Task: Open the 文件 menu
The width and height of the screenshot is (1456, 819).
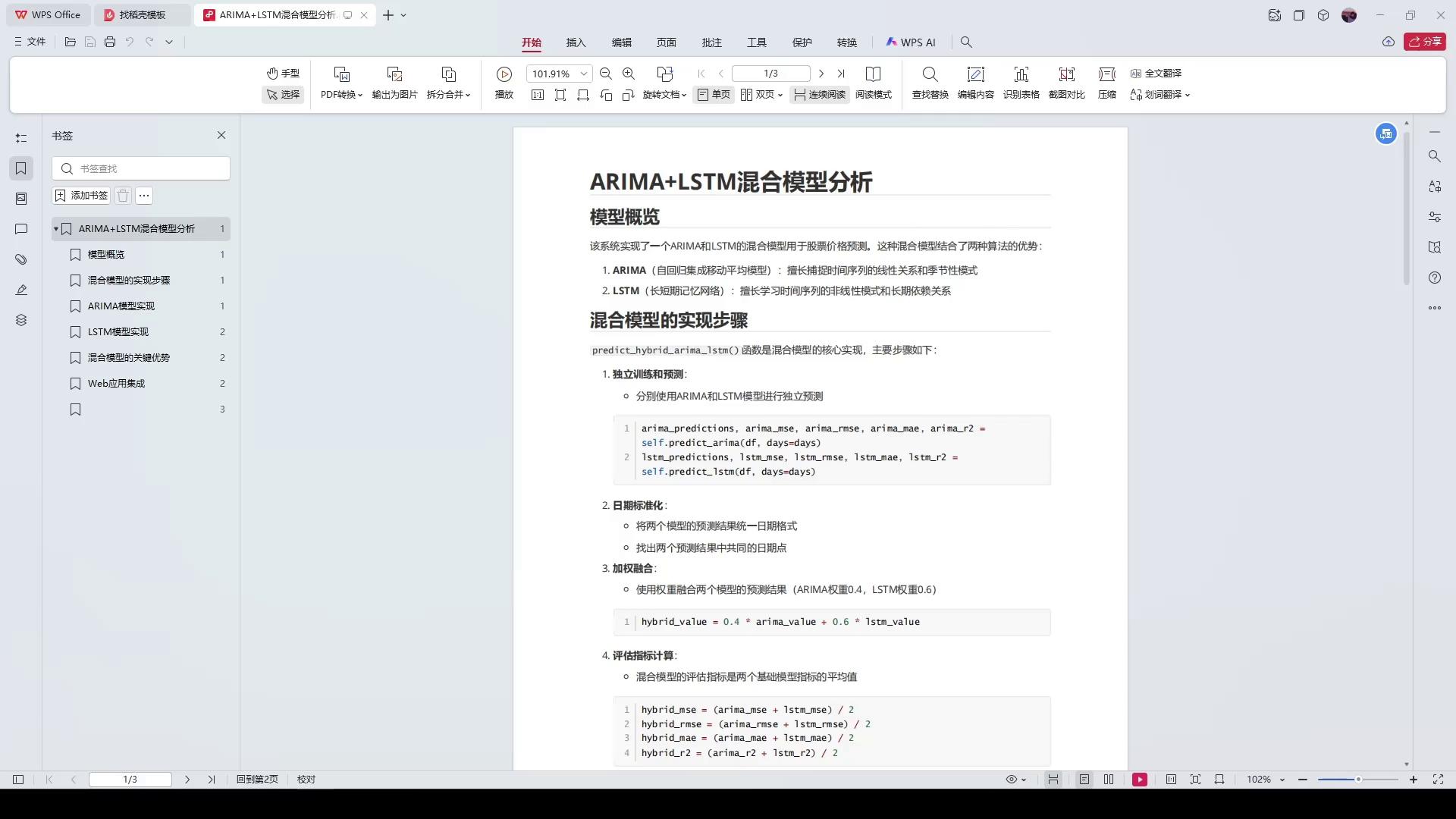Action: point(30,42)
